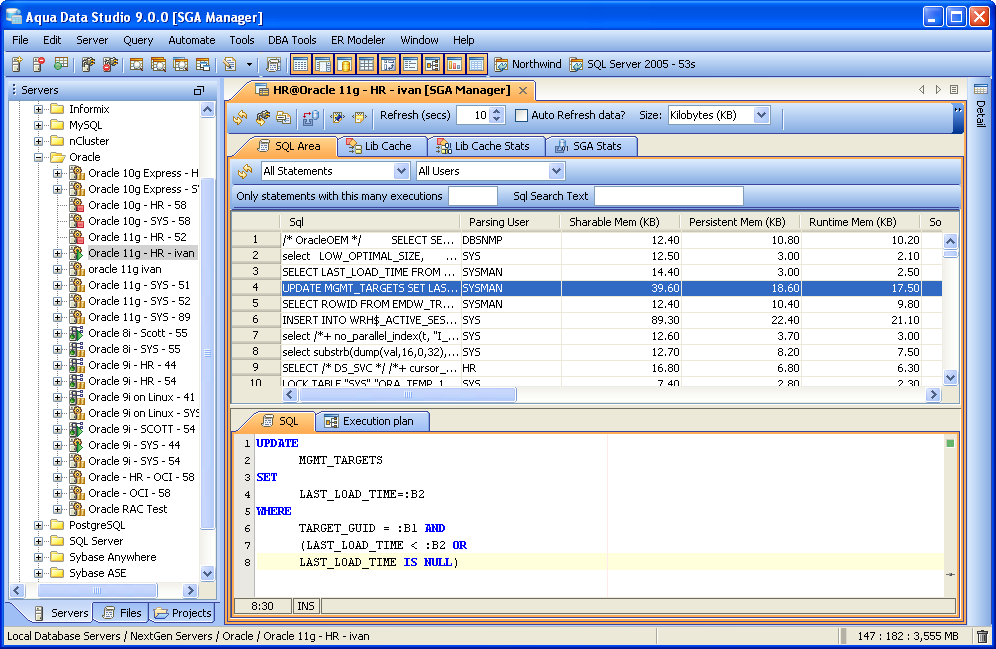Click the trash can icon in status bar
Viewport: 996px width, 649px height.
click(x=982, y=636)
